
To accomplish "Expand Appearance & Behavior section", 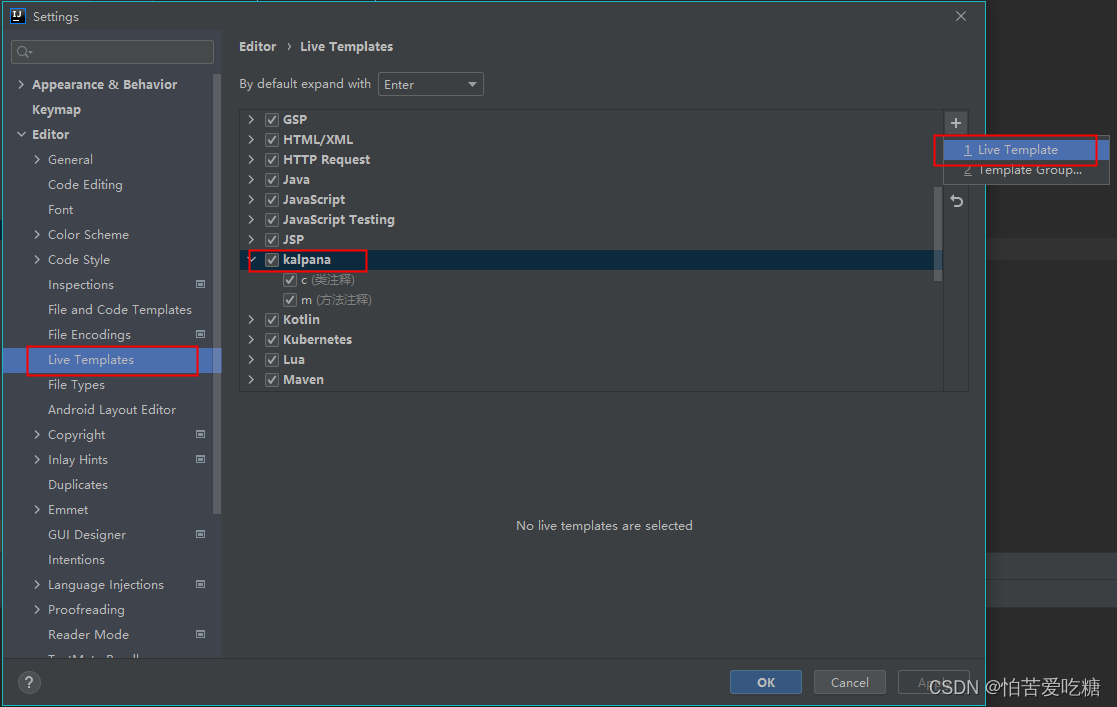I will pos(21,84).
